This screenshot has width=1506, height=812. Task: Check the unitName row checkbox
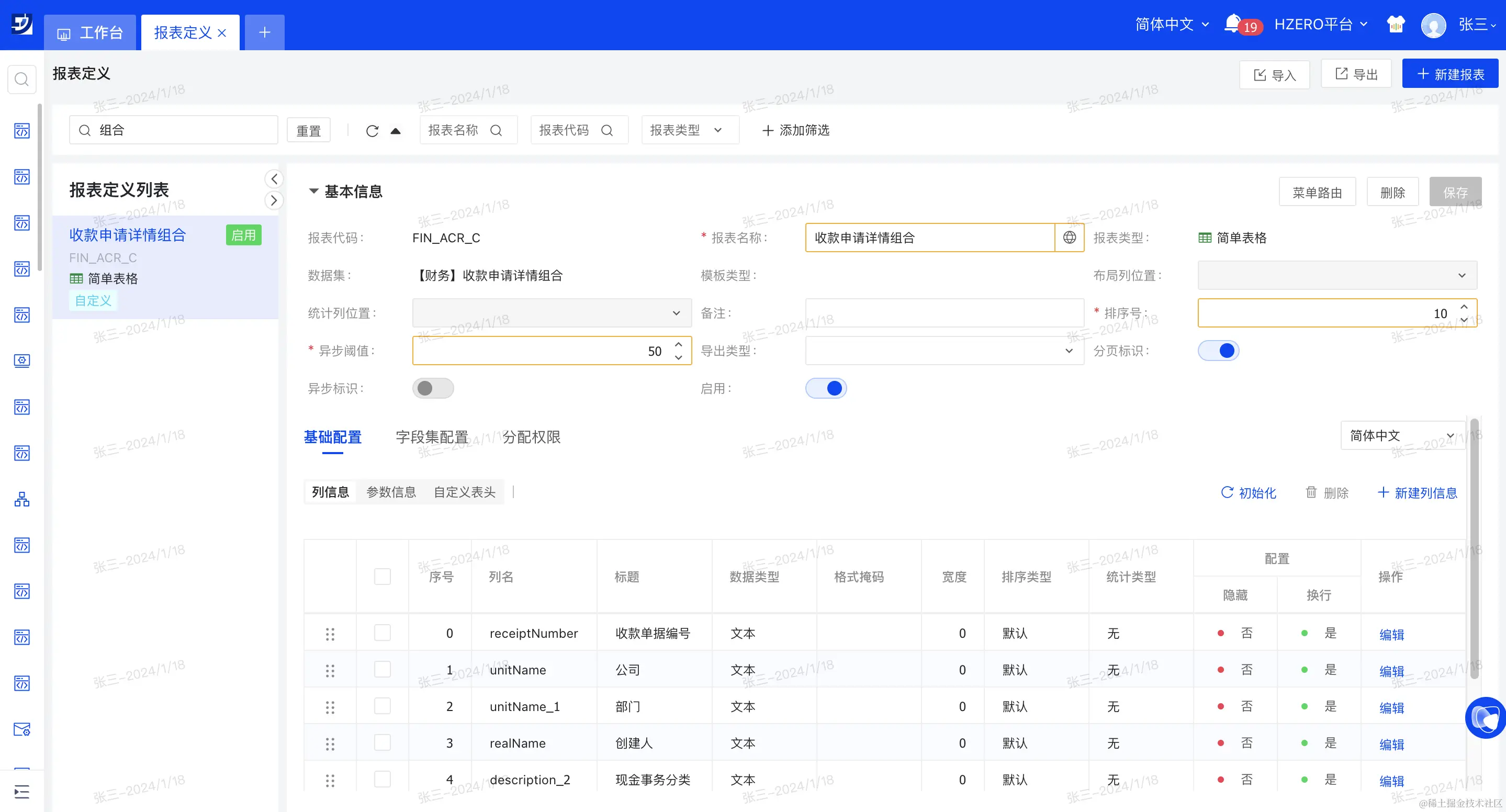coord(383,669)
